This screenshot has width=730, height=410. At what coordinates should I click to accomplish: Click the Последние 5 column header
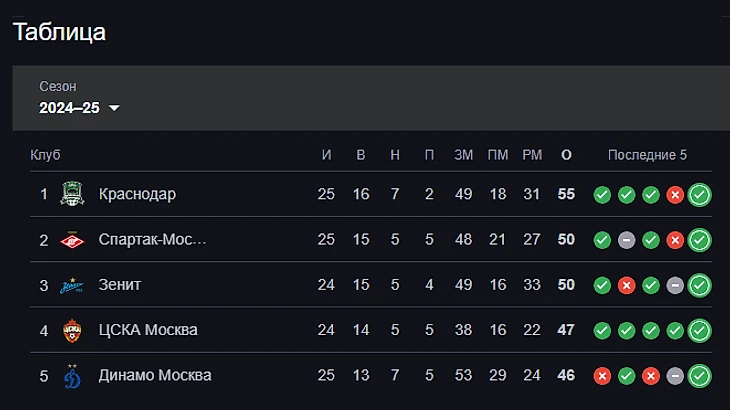(x=647, y=155)
